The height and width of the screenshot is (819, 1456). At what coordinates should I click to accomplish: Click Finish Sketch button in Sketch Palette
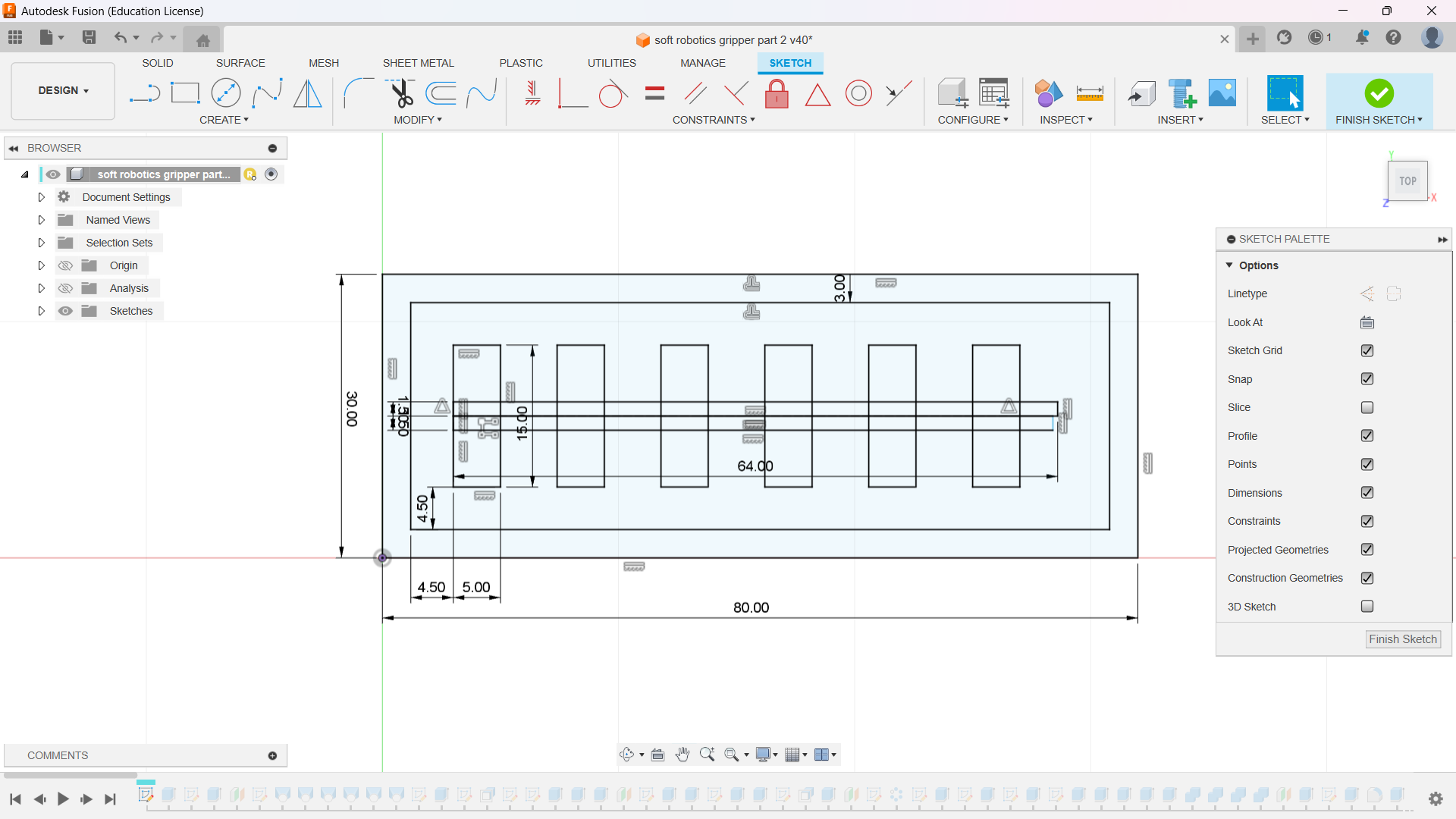pyautogui.click(x=1402, y=639)
